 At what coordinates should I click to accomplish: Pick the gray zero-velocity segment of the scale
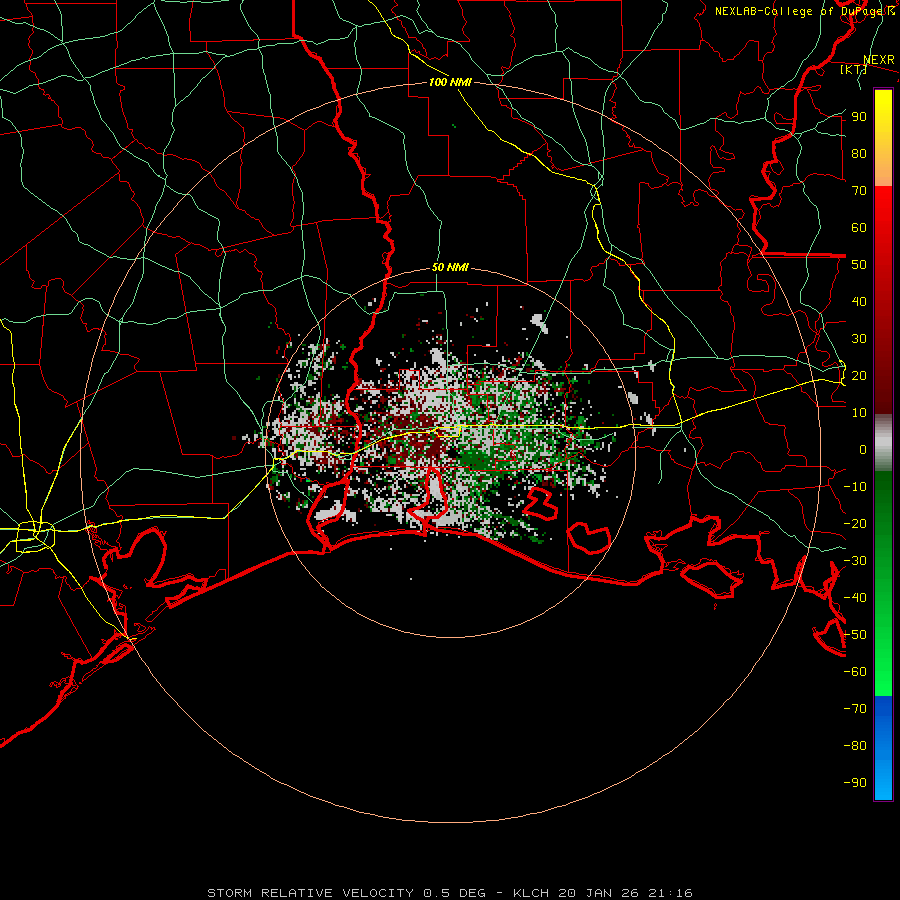(x=883, y=443)
